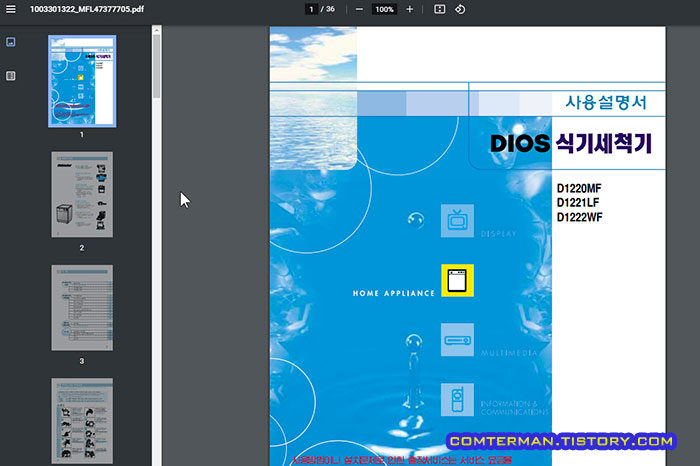Click the total page count 36
The height and width of the screenshot is (466, 700).
click(x=330, y=9)
